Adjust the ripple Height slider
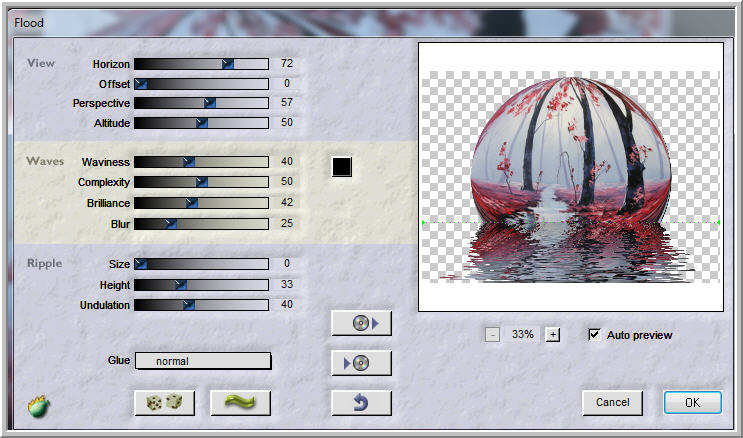743x438 pixels. click(201, 285)
